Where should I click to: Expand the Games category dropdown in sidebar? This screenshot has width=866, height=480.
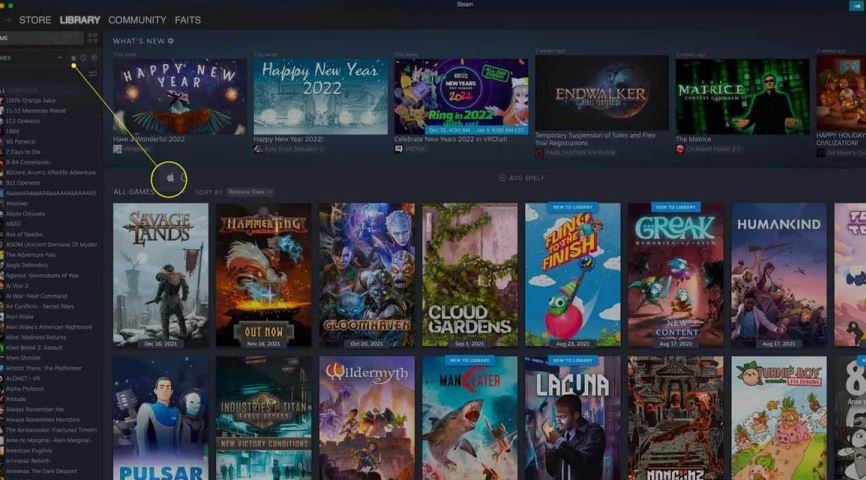tap(60, 58)
